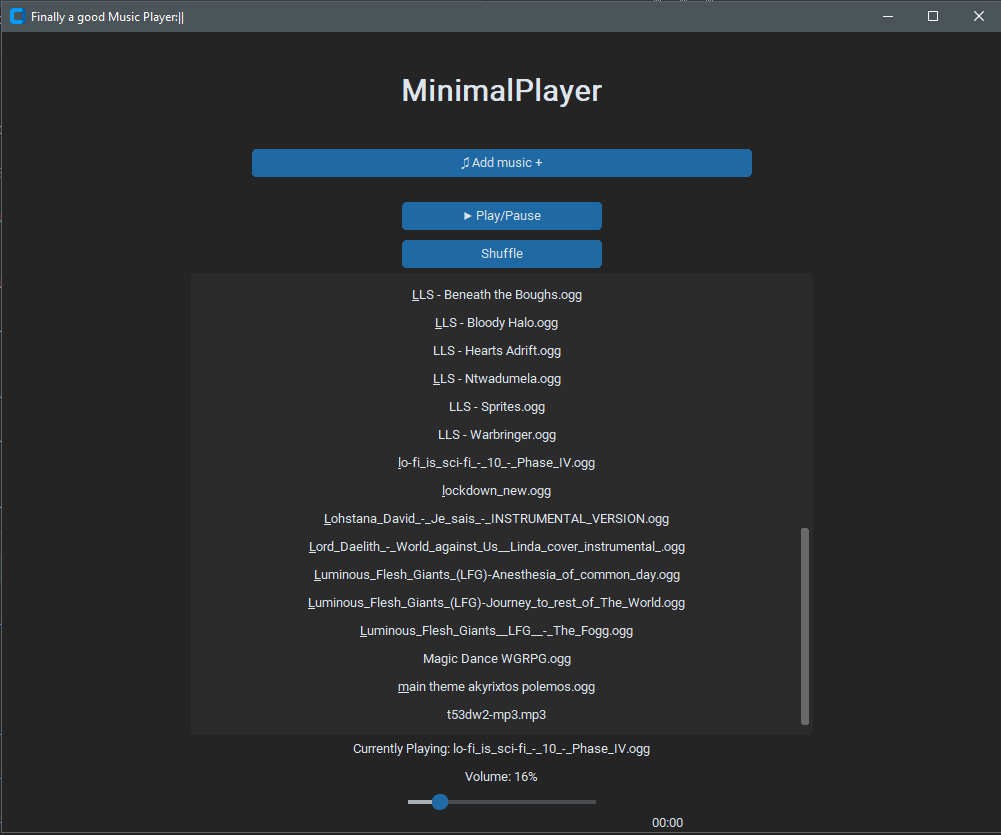Select LLS - Warbringer.ogg
Viewport: 1001px width, 835px height.
496,434
